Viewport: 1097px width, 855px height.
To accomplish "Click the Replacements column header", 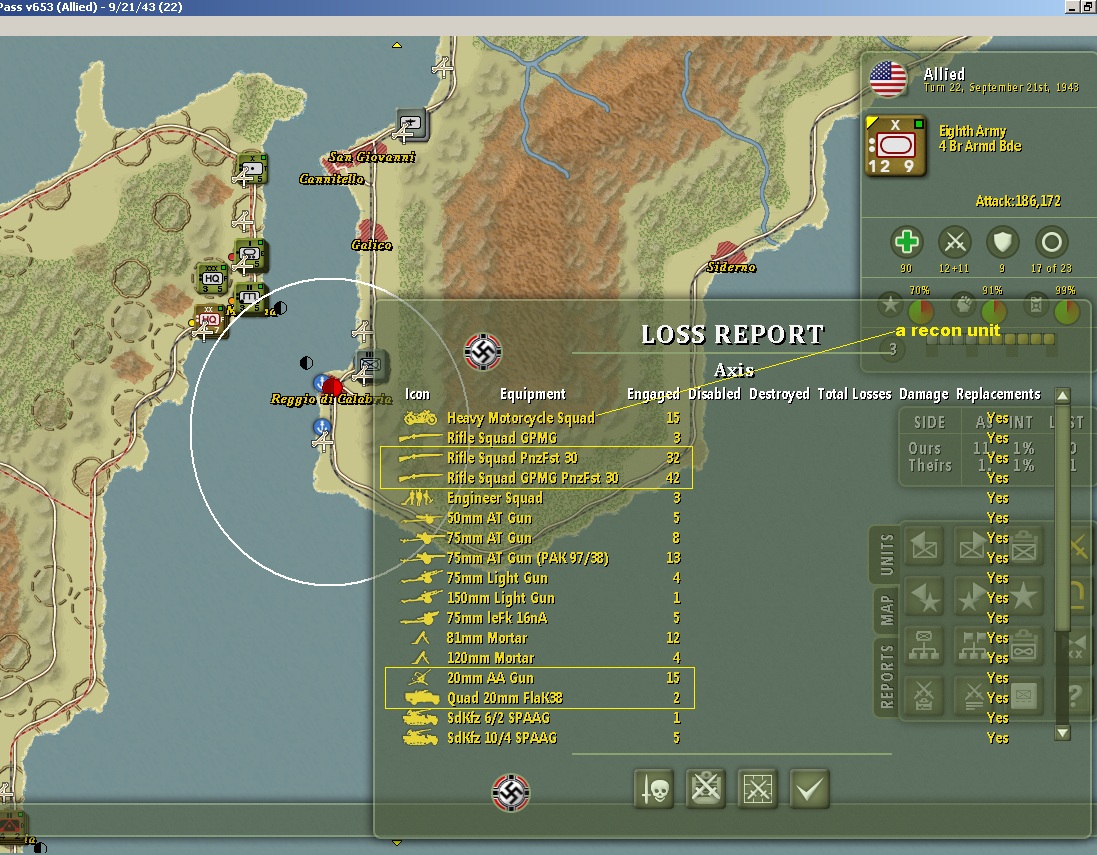I will (x=998, y=394).
